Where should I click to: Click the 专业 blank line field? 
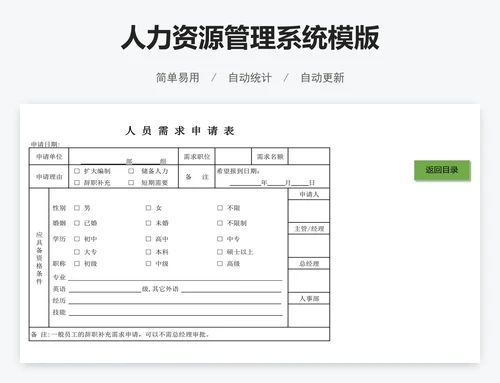coord(175,278)
